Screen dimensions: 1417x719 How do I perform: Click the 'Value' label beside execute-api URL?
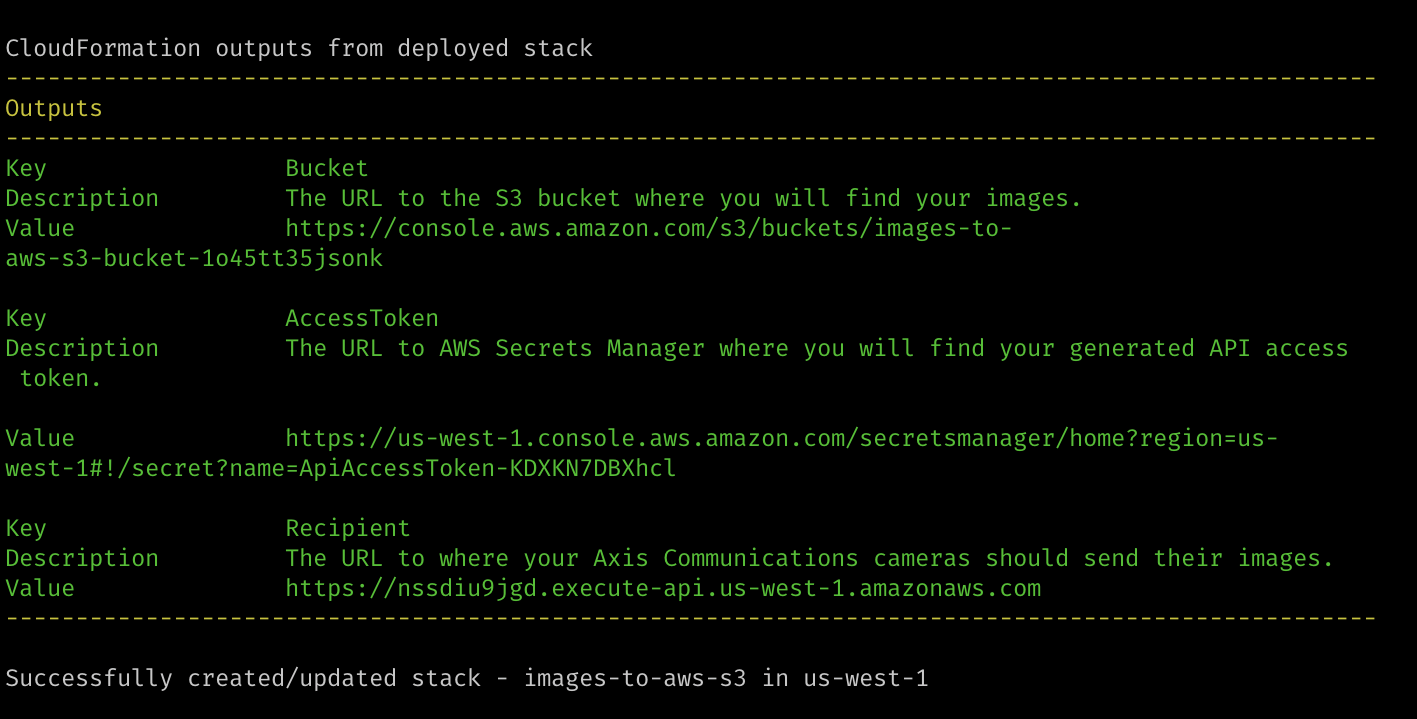40,589
